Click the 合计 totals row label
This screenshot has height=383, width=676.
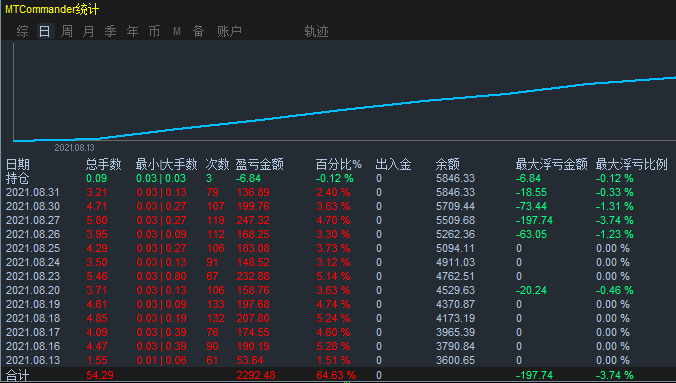18,375
